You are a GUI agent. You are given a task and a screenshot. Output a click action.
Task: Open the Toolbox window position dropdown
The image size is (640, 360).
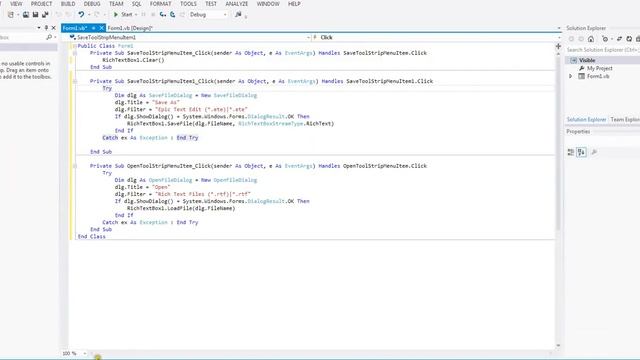[39, 28]
